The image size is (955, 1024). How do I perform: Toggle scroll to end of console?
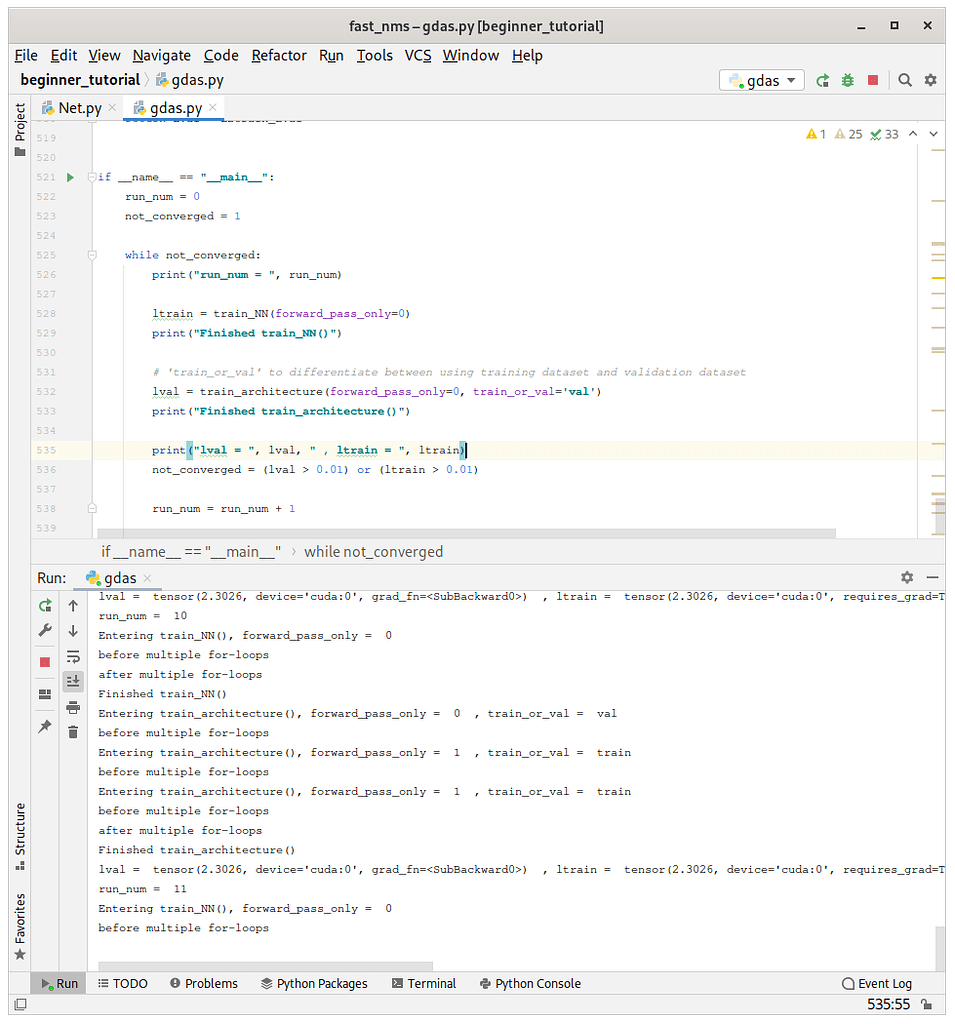click(73, 682)
